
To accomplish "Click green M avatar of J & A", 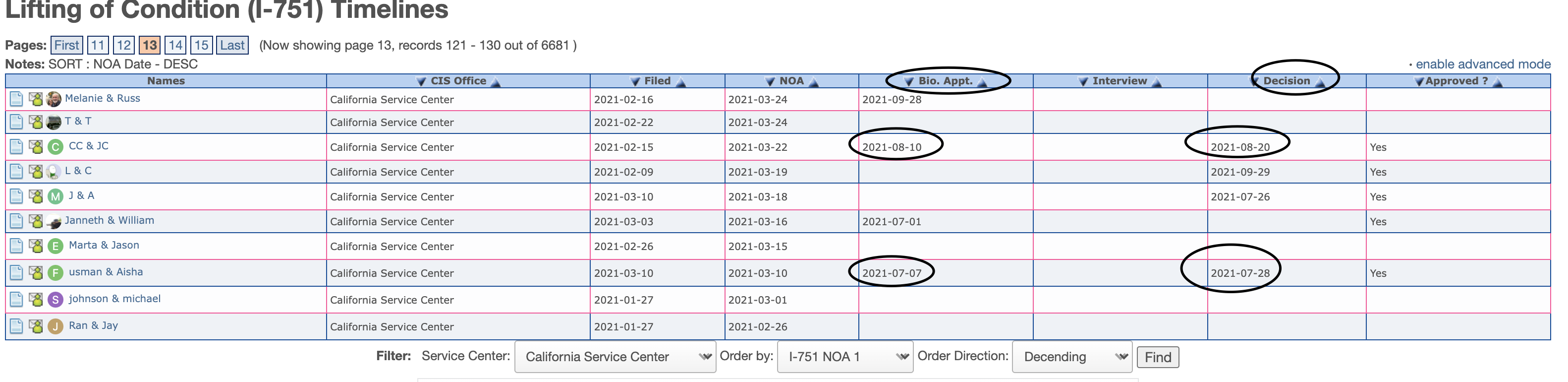I will pyautogui.click(x=56, y=196).
